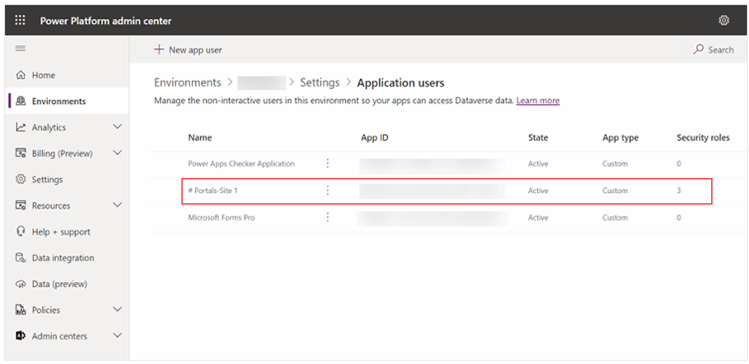Click security roles count 0 for Microsoft Forms Pro
749x364 pixels.
click(x=679, y=217)
